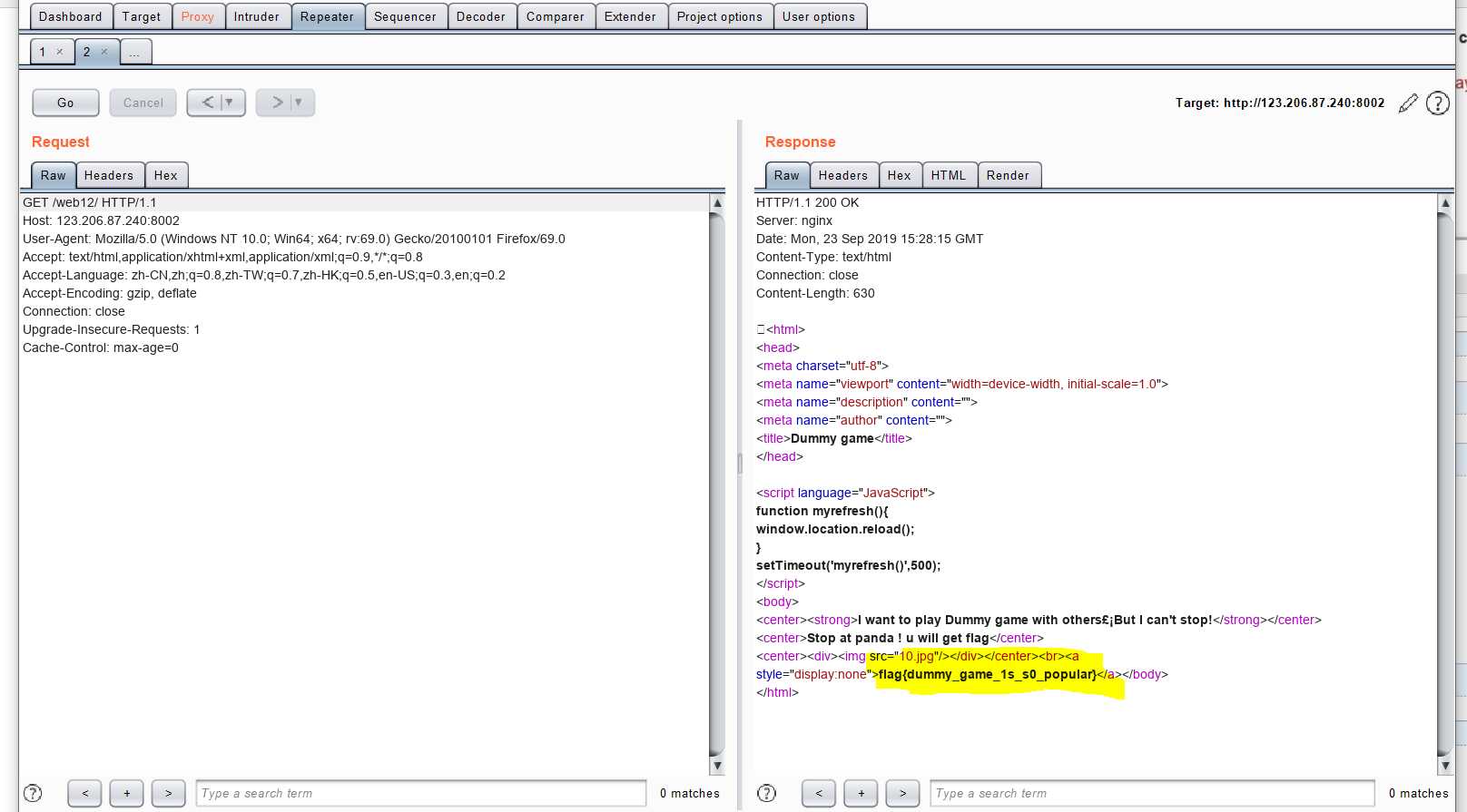Screen dimensions: 1467x812
Task: Open request search help question icon
Action: pos(33,793)
